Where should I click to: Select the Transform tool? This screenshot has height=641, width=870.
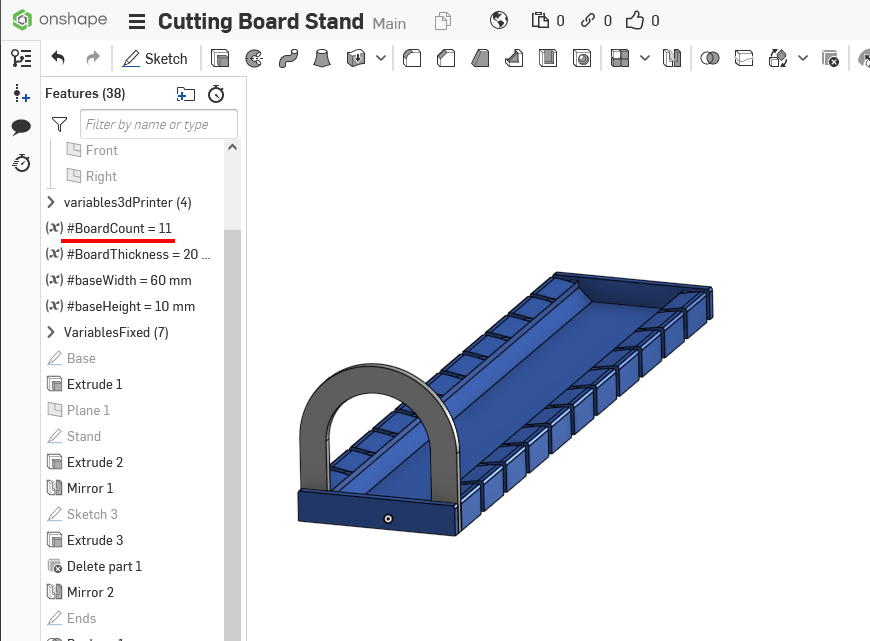click(x=777, y=58)
